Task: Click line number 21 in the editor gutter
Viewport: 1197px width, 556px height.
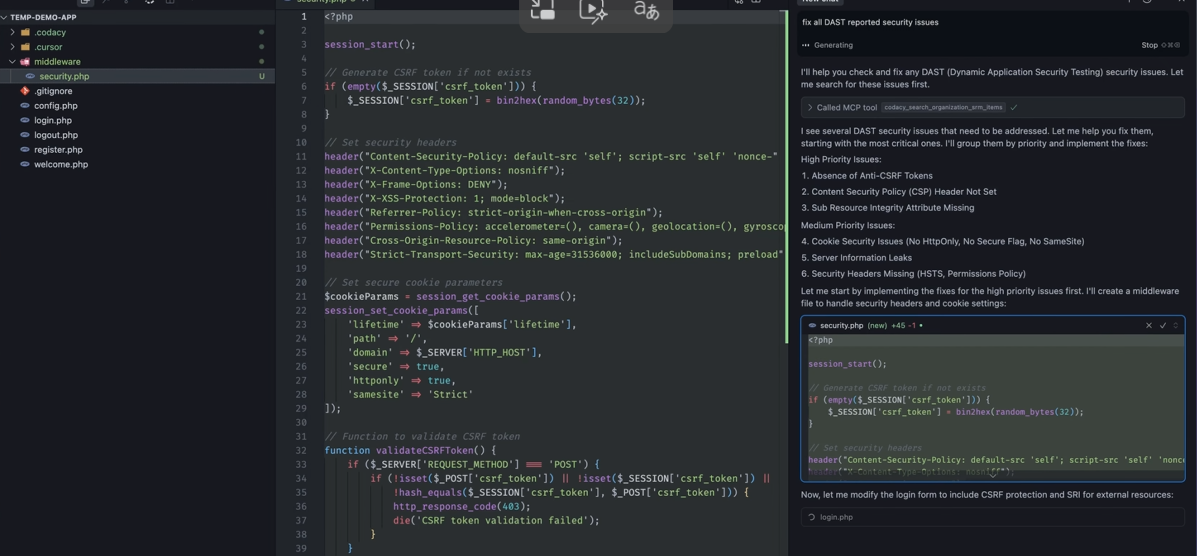Action: pos(302,296)
